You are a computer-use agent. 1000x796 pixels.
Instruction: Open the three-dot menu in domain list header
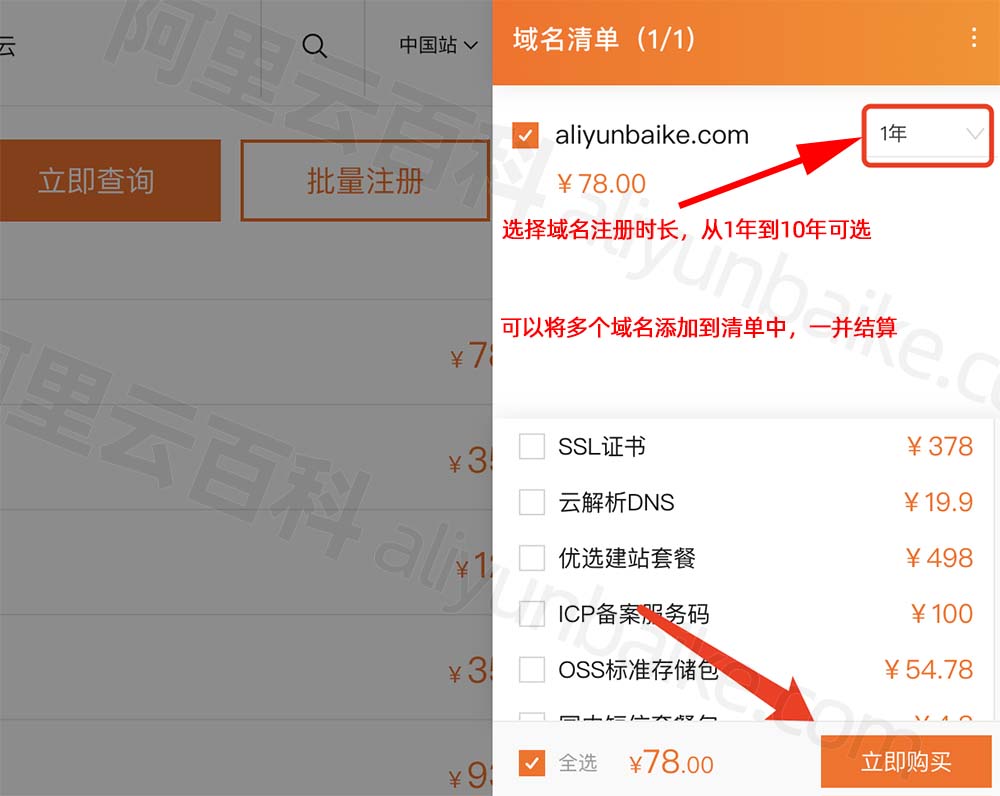[973, 38]
